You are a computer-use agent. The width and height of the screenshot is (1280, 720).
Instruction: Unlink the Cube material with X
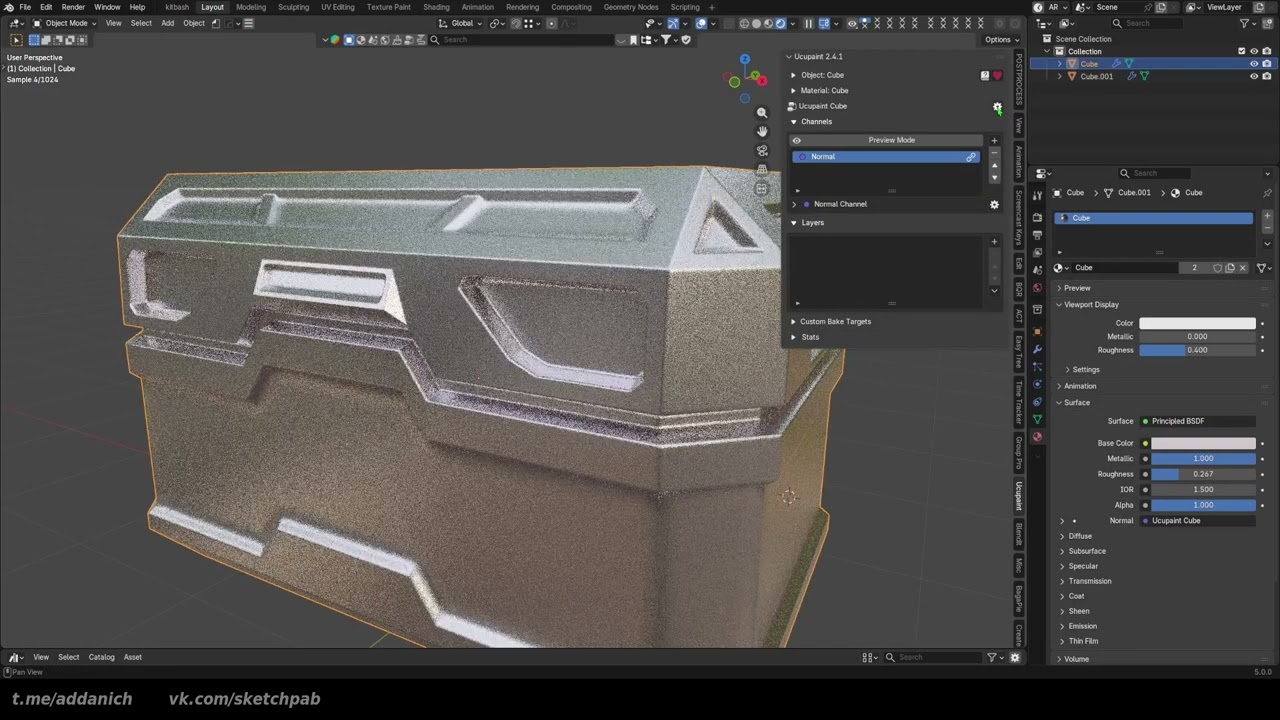point(1243,268)
